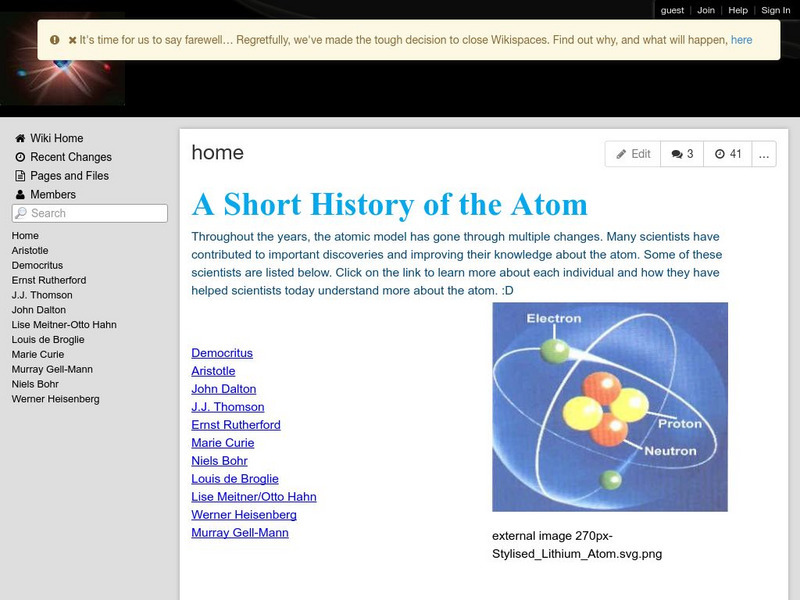Open Ernst Rutherford in the sidebar page list
This screenshot has width=800, height=600.
click(49, 280)
